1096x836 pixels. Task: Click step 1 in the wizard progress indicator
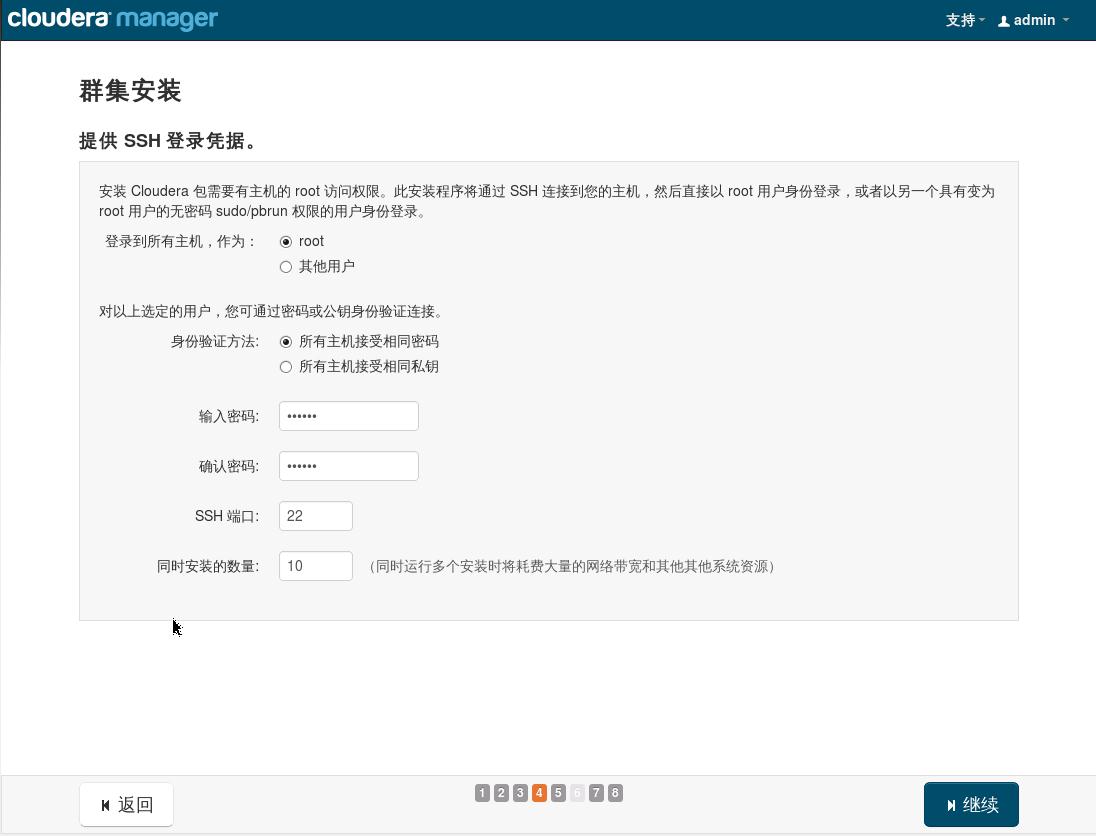pos(481,792)
